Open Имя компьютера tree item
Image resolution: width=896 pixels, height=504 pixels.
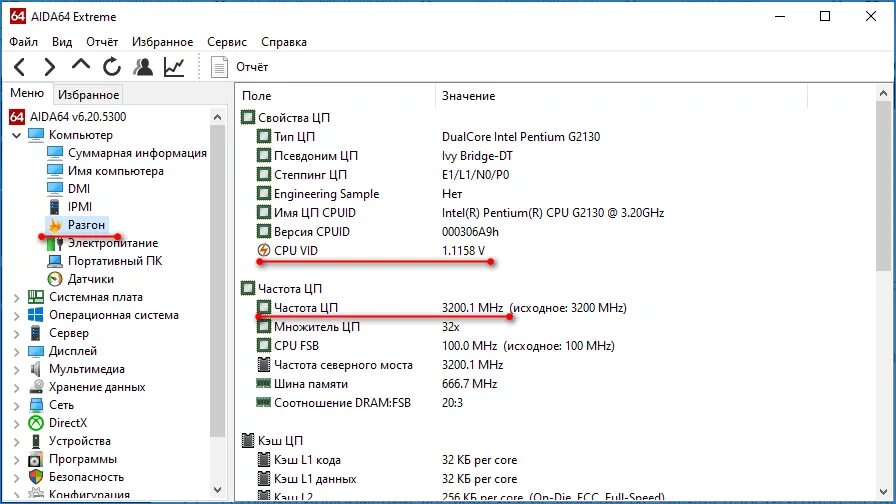coord(115,171)
